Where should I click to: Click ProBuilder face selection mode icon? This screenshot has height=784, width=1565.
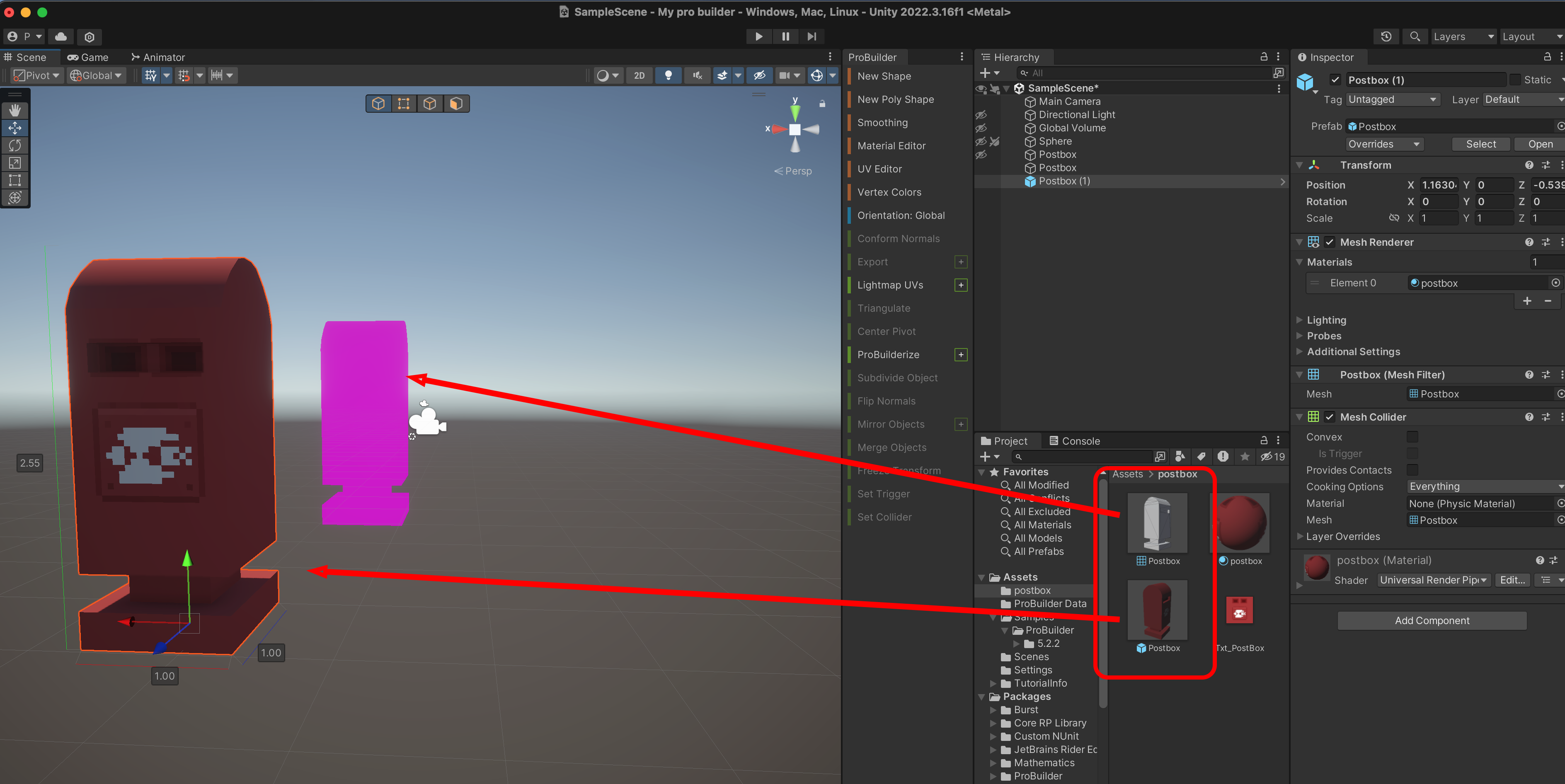455,104
